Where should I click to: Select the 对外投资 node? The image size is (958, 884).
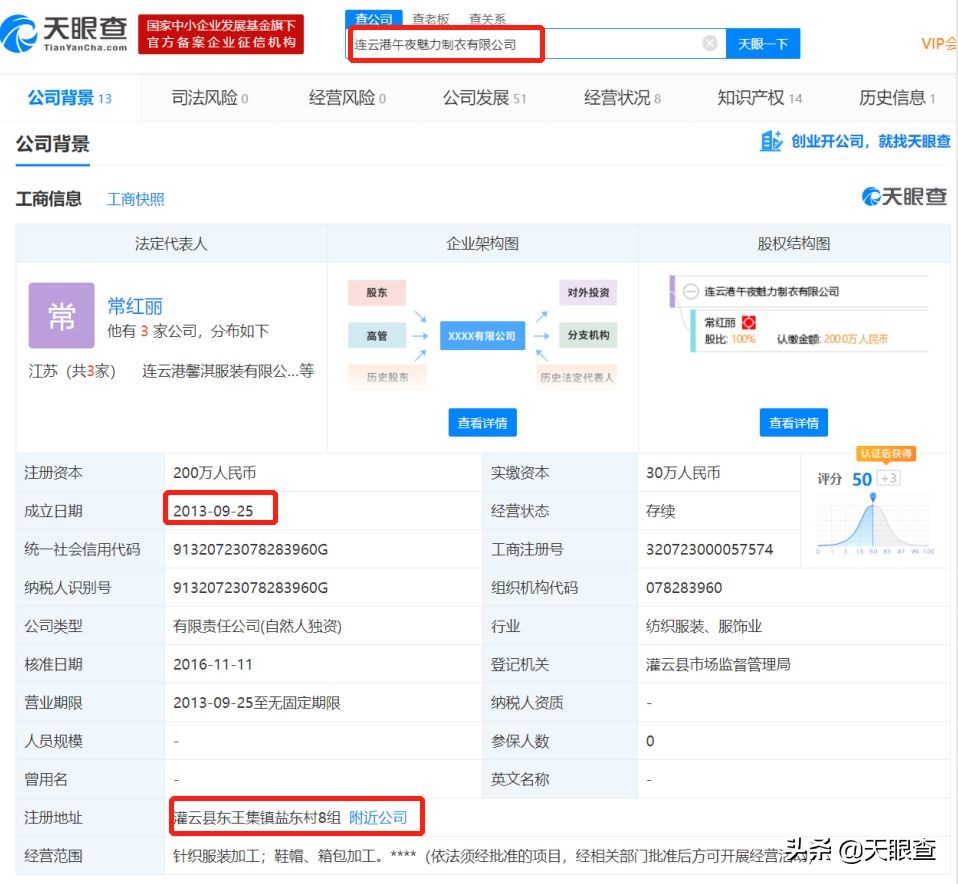(x=589, y=292)
